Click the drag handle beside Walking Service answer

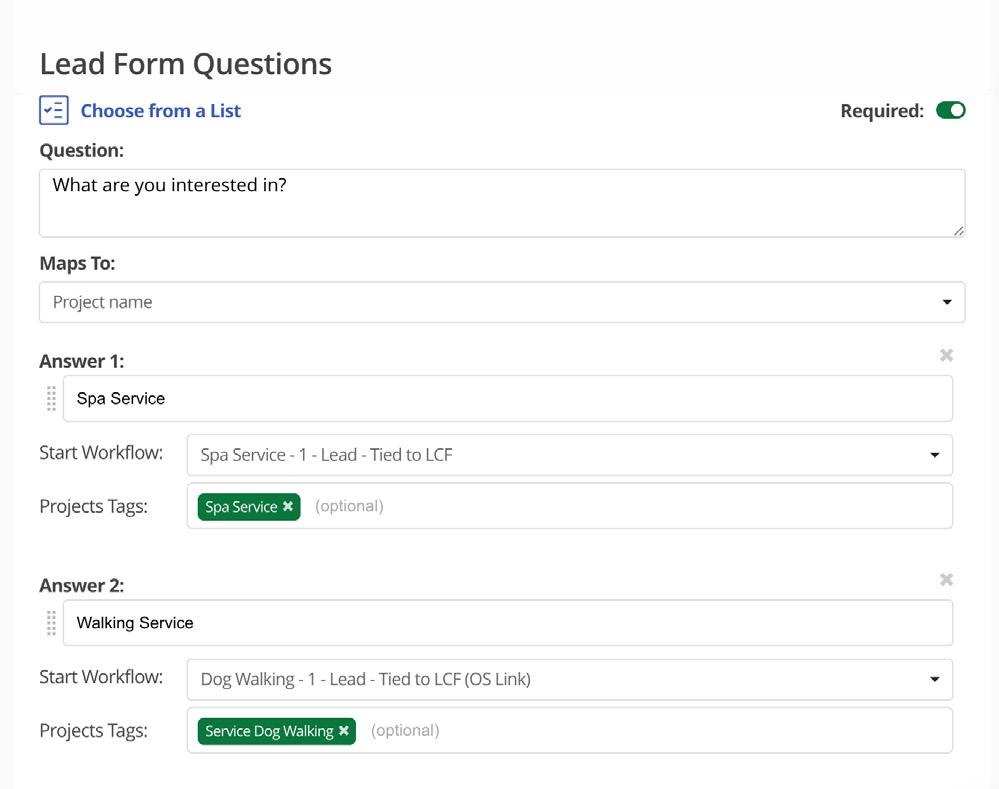[52, 623]
